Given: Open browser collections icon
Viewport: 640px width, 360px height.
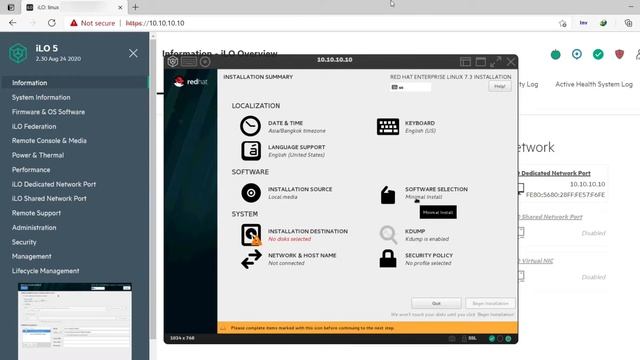Looking at the screenshot, I should click(x=629, y=23).
